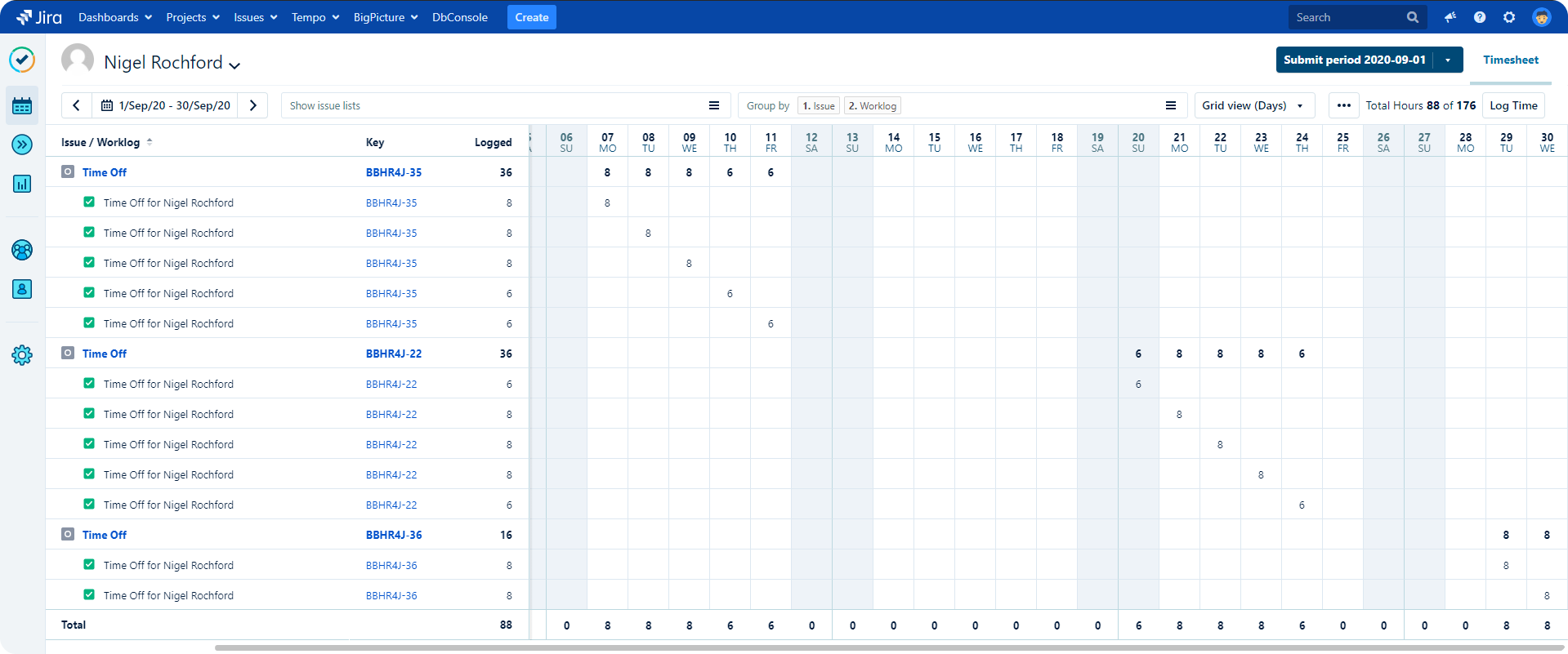Toggle checkbox of last BBHR4J-36 worklog
This screenshot has height=654, width=1568.
89,594
